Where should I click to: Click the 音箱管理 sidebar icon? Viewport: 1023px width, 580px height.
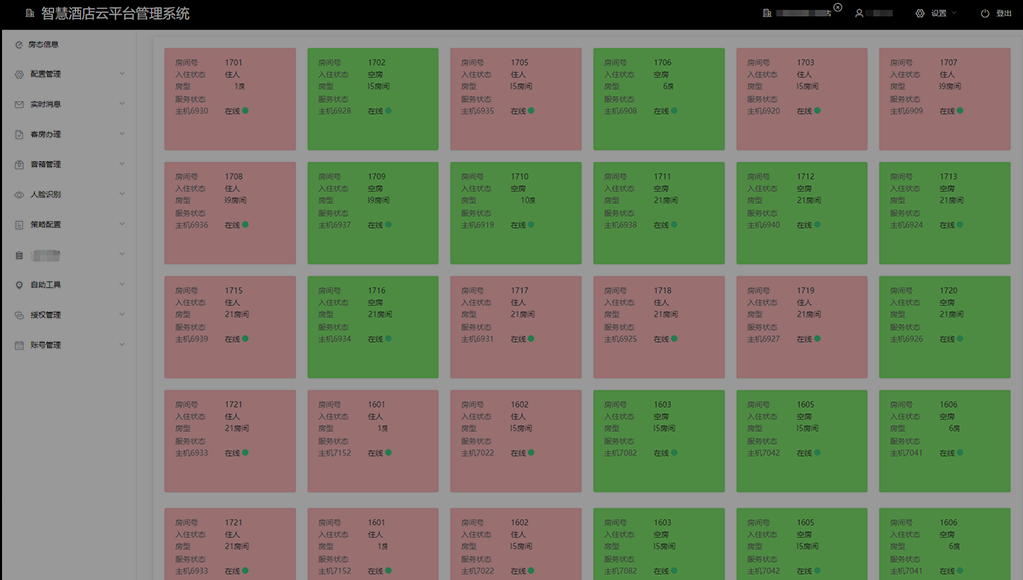(x=19, y=164)
